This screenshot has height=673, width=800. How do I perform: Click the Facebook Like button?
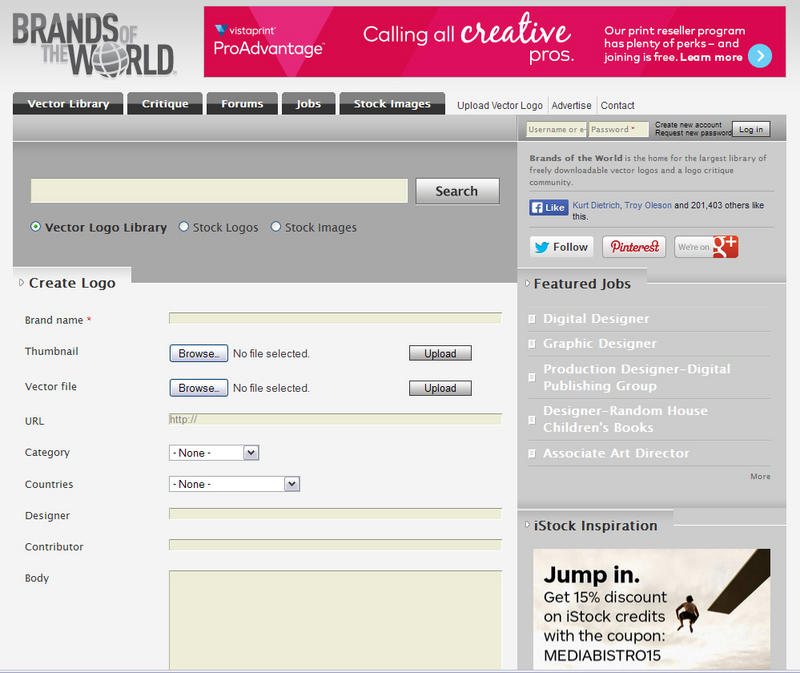(548, 207)
